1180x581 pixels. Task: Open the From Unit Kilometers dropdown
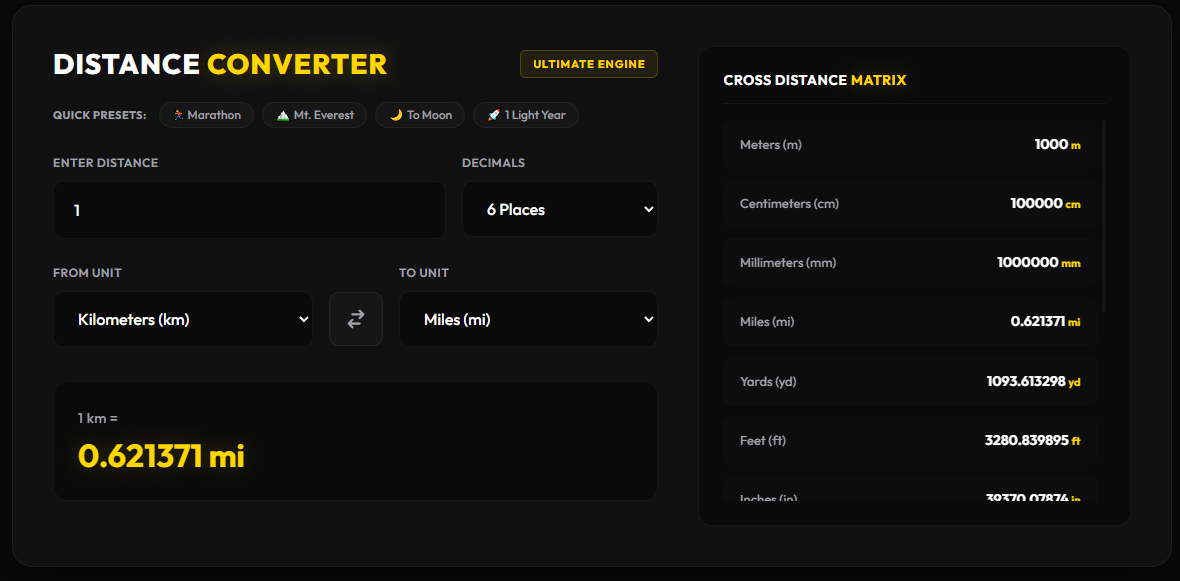click(x=183, y=319)
